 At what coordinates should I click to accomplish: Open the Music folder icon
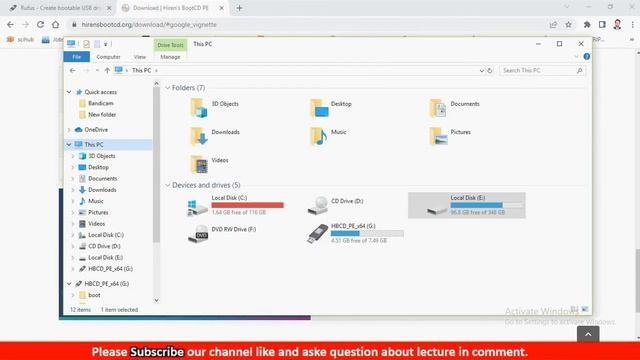pos(319,136)
